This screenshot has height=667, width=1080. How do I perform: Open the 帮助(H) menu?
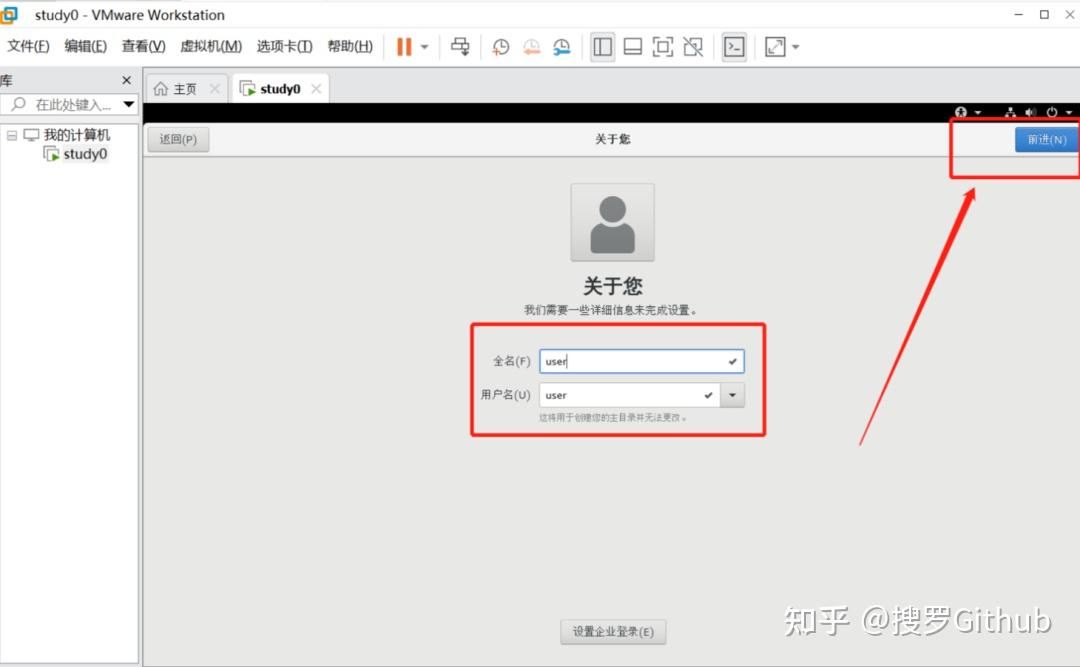(x=350, y=46)
